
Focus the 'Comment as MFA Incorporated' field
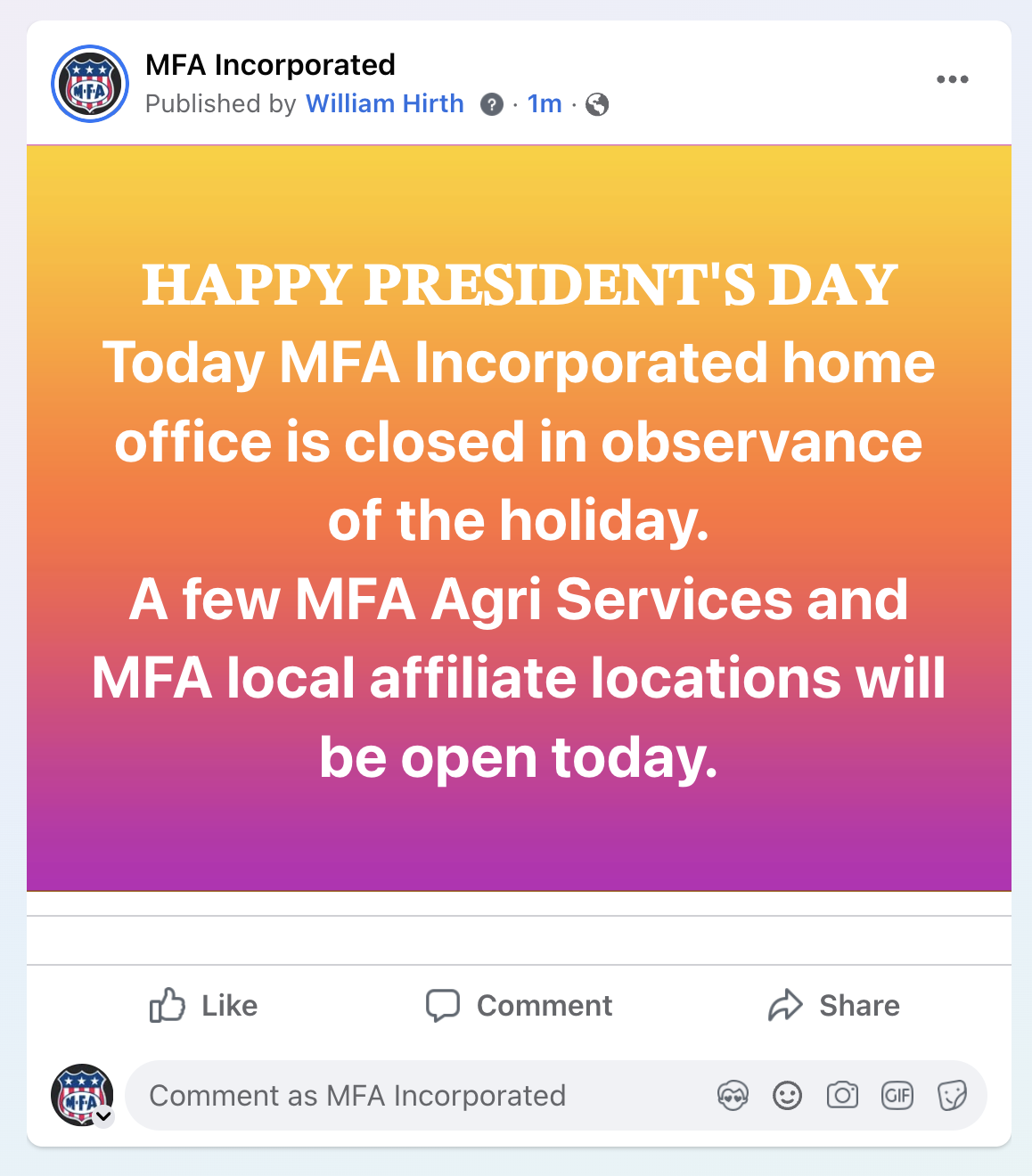click(419, 1095)
